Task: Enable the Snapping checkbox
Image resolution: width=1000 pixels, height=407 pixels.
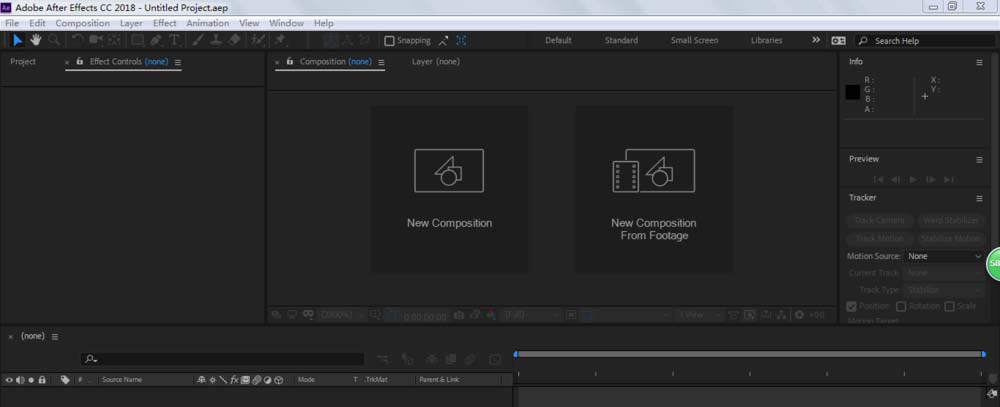Action: (389, 41)
